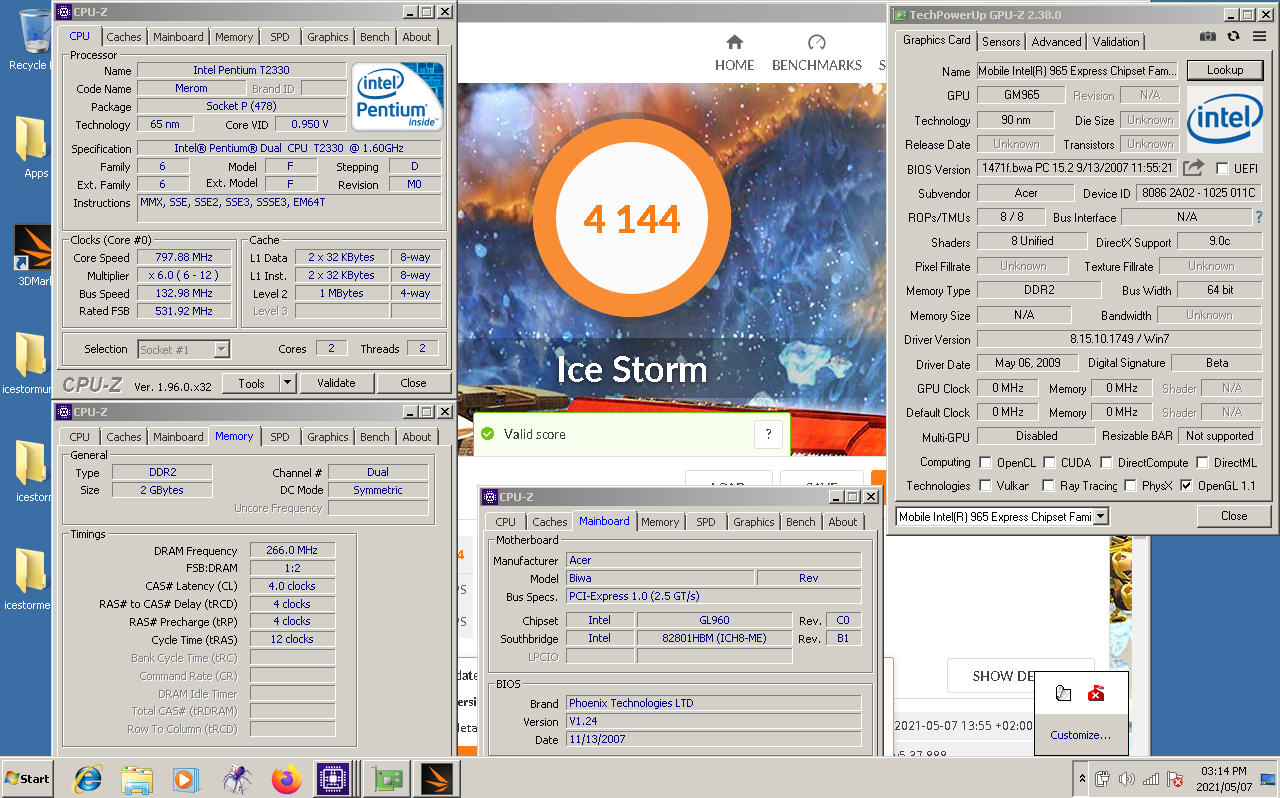Image resolution: width=1280 pixels, height=798 pixels.
Task: Open Windows Media Player from the taskbar
Action: coord(186,778)
